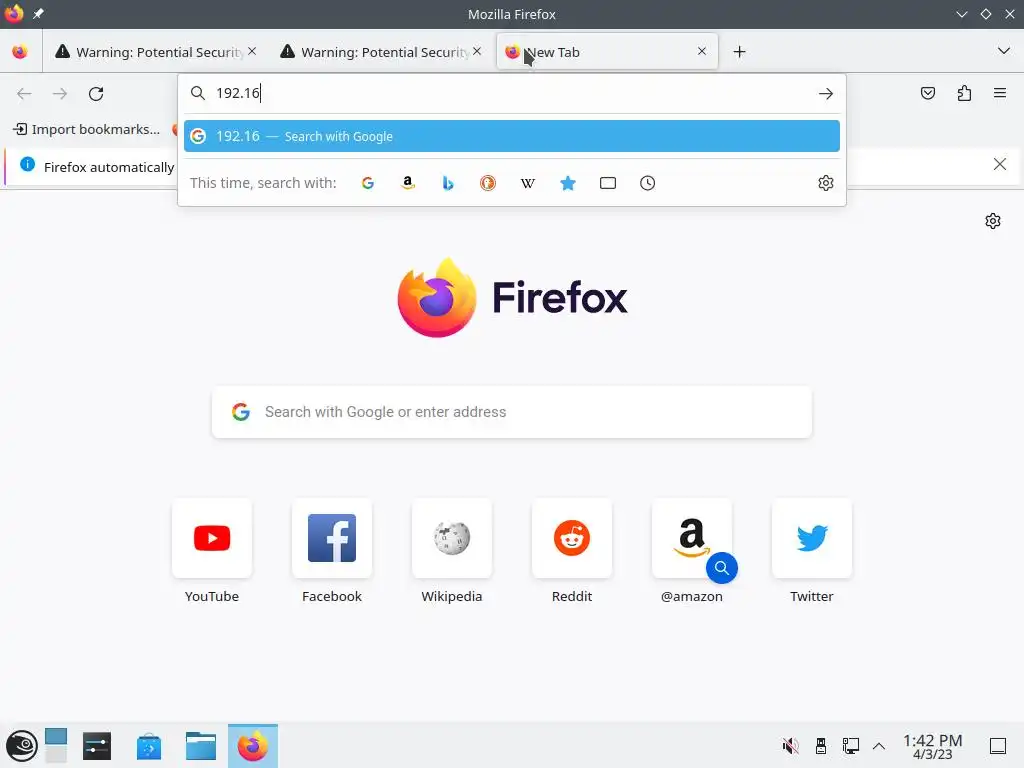This screenshot has height=768, width=1024.
Task: Dismiss the Firefox automatically notification bar
Action: click(1000, 164)
